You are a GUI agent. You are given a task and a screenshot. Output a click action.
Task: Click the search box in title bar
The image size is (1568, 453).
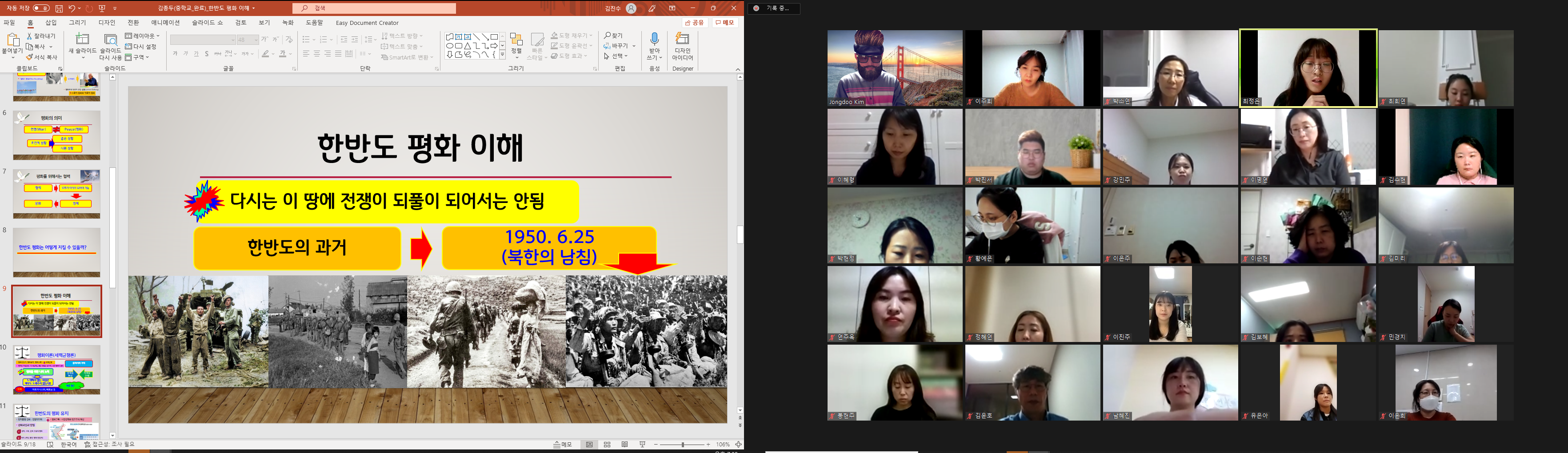point(374,8)
